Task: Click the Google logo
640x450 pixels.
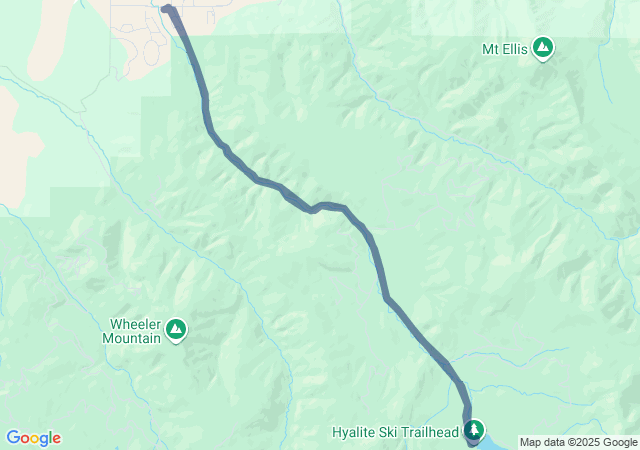Action: [33, 438]
